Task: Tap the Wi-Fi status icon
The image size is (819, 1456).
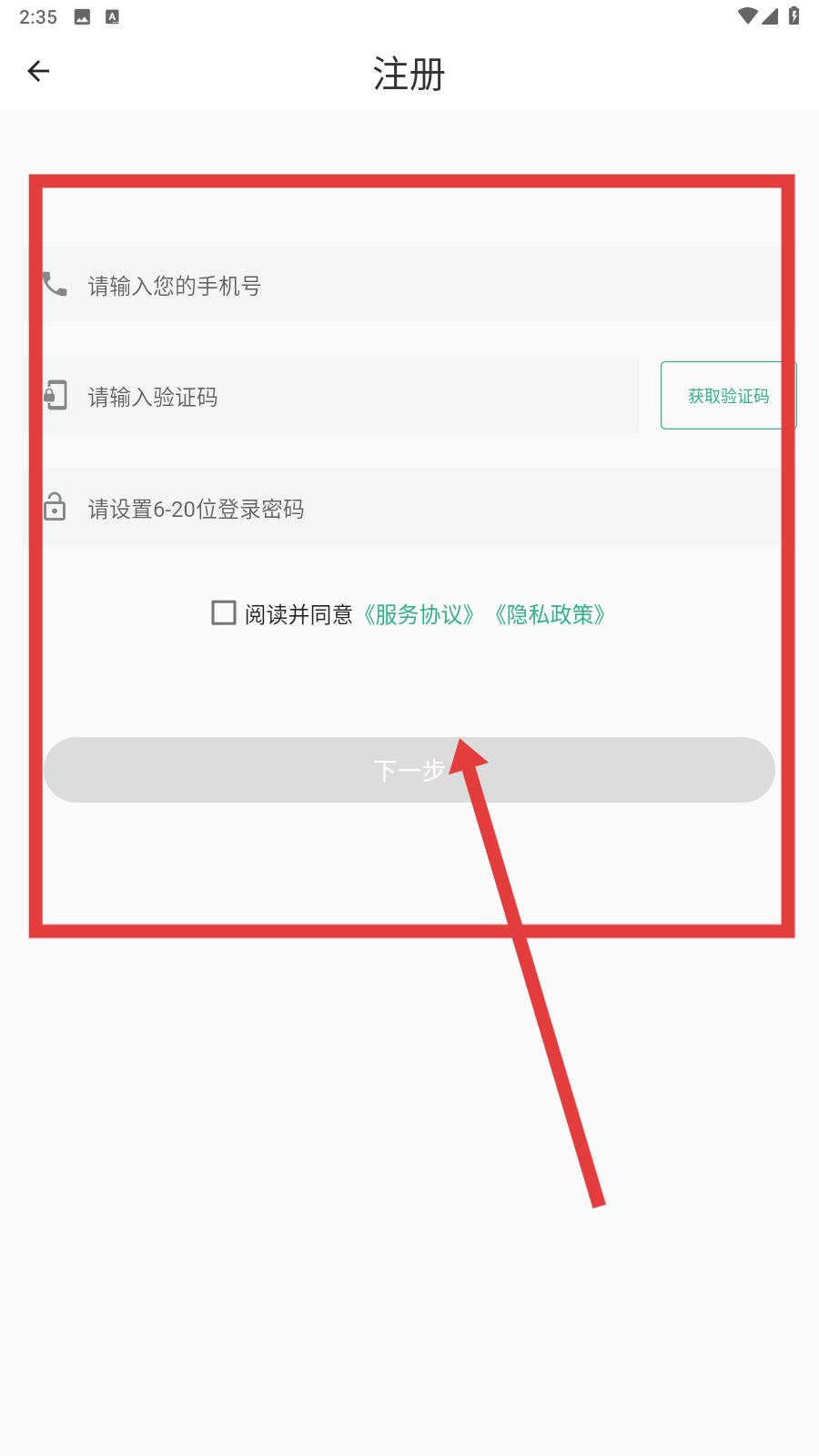Action: click(x=747, y=15)
